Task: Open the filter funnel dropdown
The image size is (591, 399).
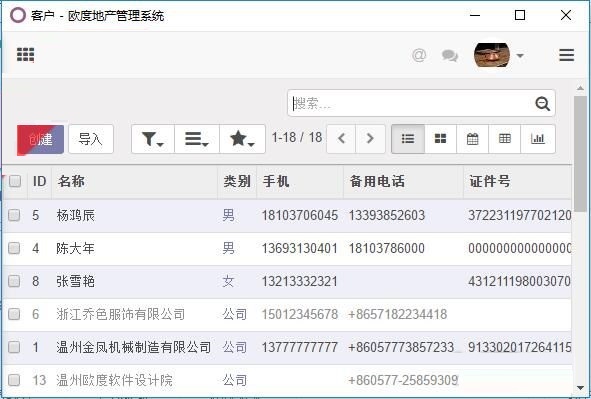Action: point(153,139)
